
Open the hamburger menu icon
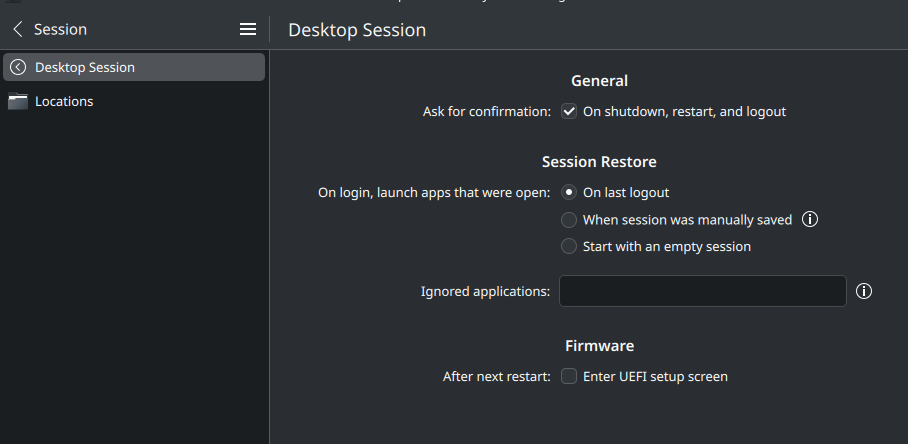[248, 29]
